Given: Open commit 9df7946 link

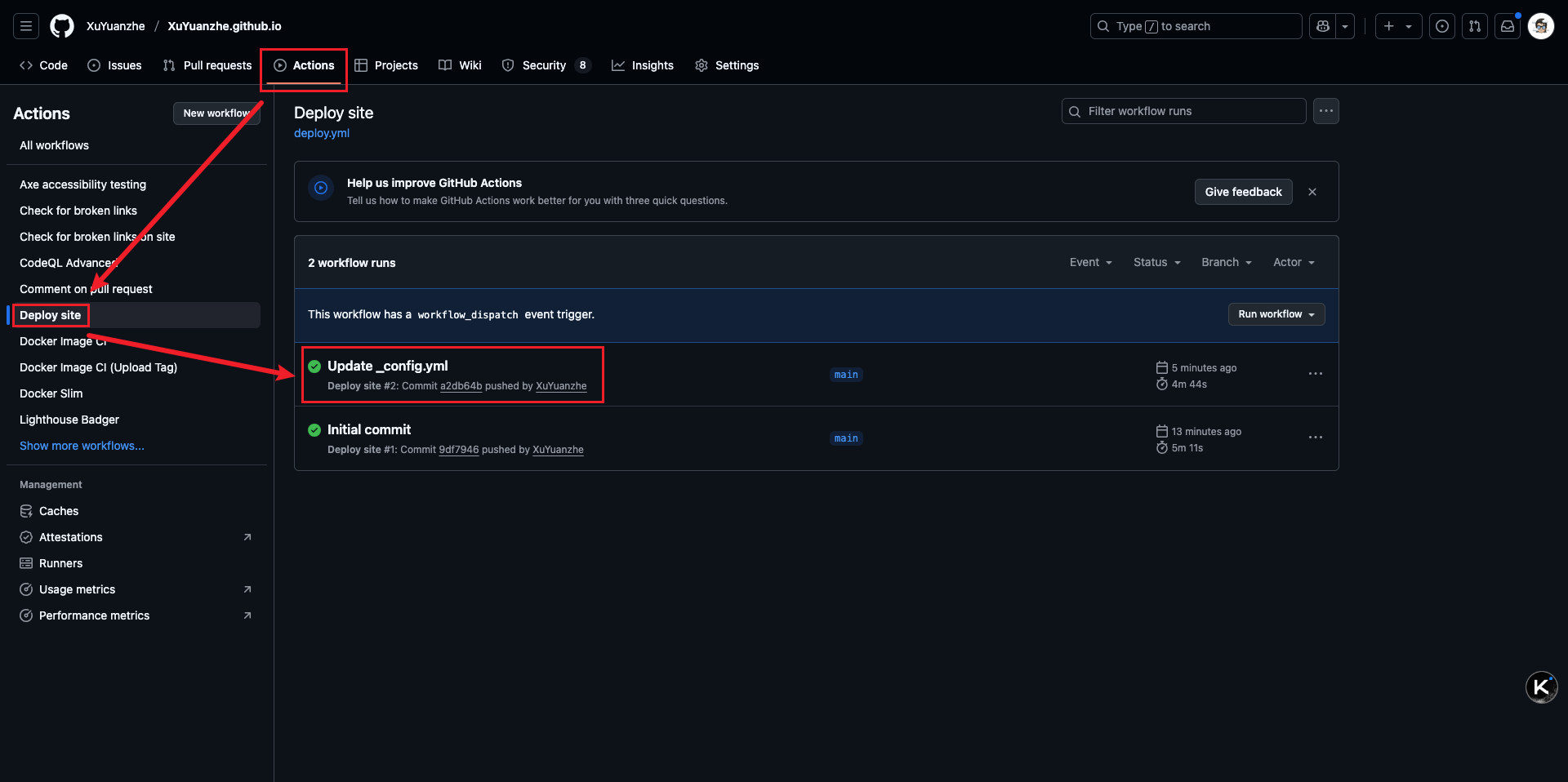Looking at the screenshot, I should (x=459, y=450).
